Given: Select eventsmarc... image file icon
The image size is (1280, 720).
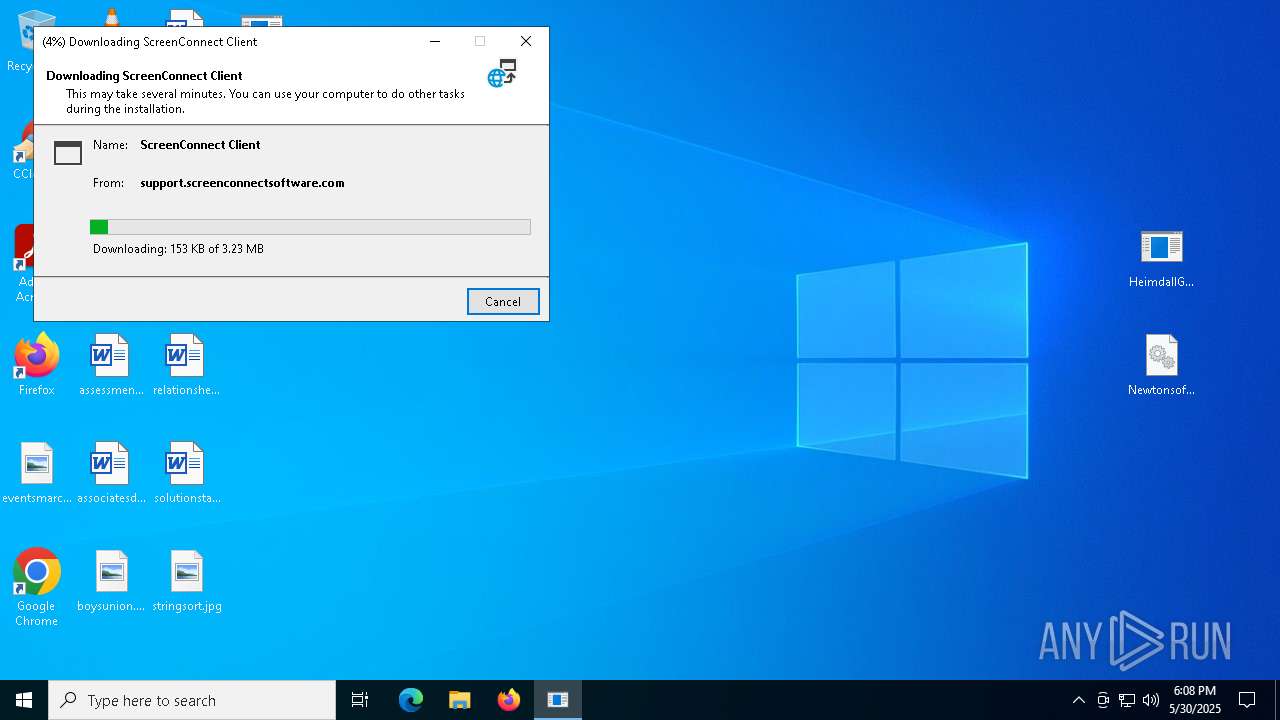Looking at the screenshot, I should pyautogui.click(x=37, y=473).
